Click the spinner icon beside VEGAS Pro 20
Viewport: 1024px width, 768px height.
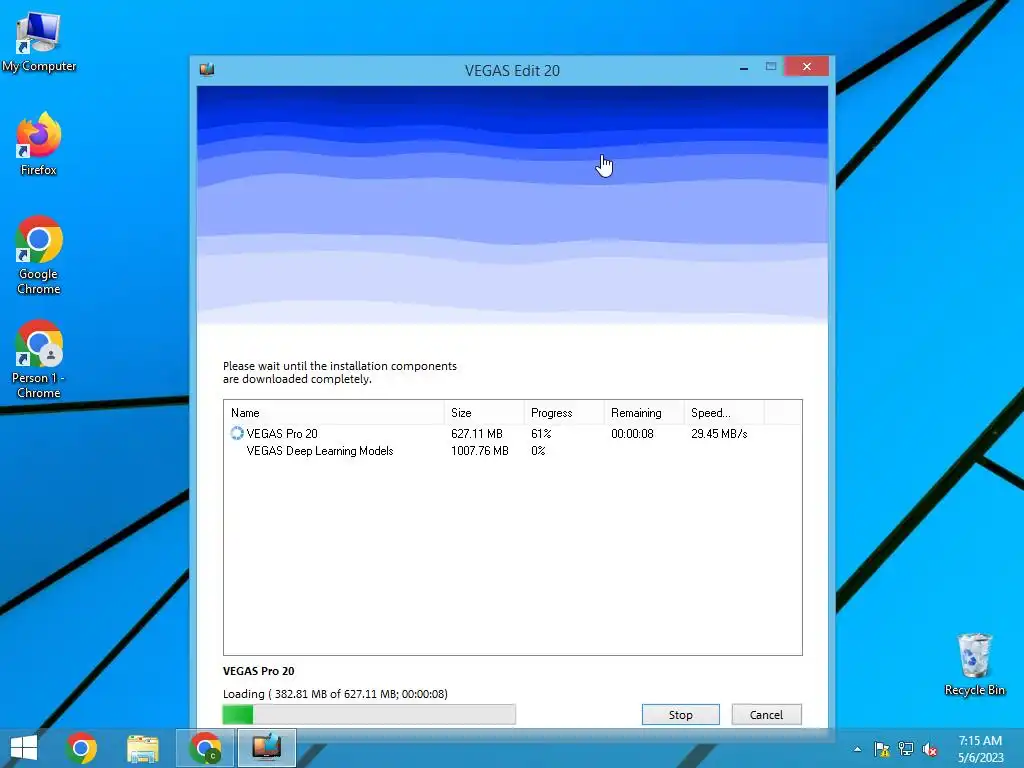click(x=236, y=433)
